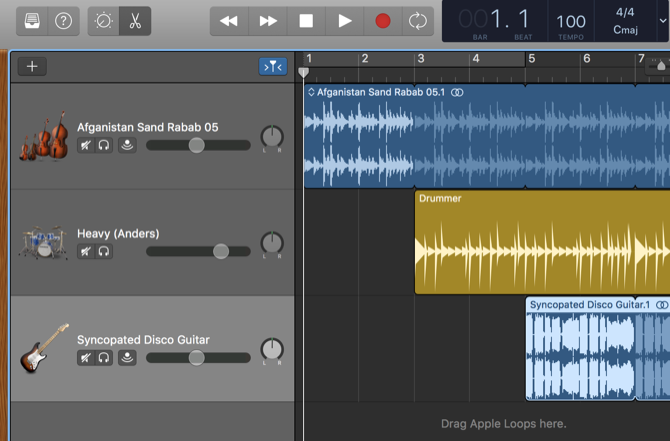Click the tempo value 100
Image resolution: width=670 pixels, height=441 pixels.
pyautogui.click(x=571, y=21)
